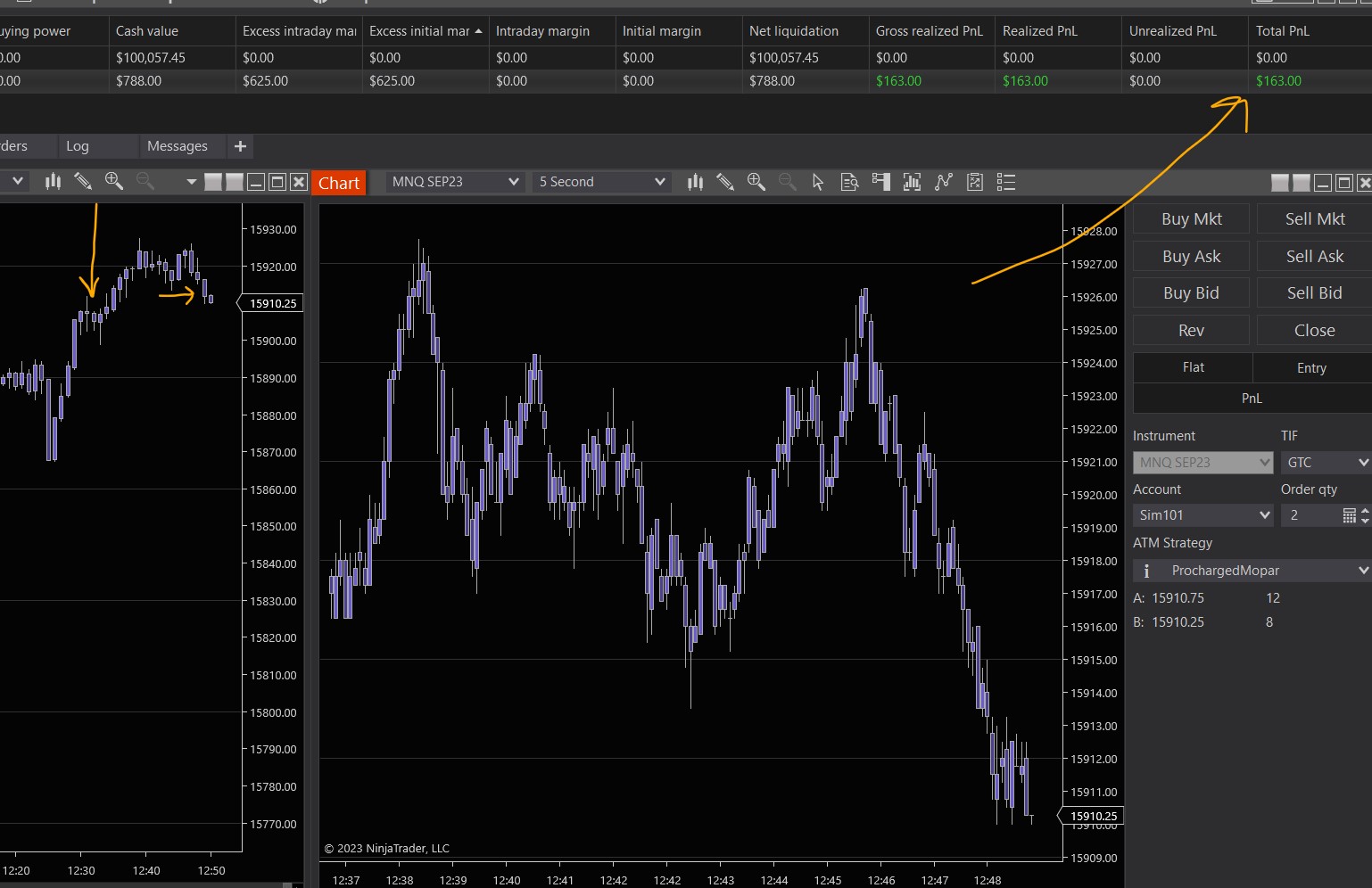Open order quantity calculator icon

[x=1349, y=515]
